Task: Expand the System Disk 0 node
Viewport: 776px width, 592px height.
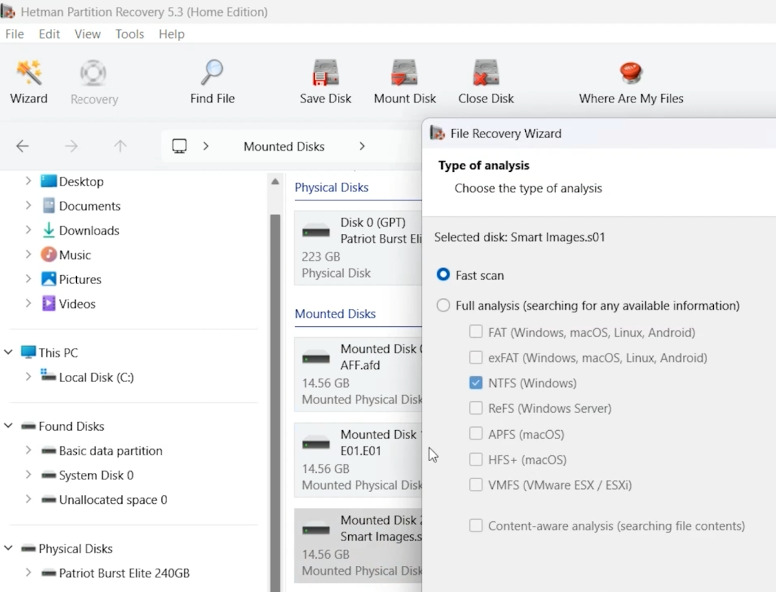Action: click(28, 475)
